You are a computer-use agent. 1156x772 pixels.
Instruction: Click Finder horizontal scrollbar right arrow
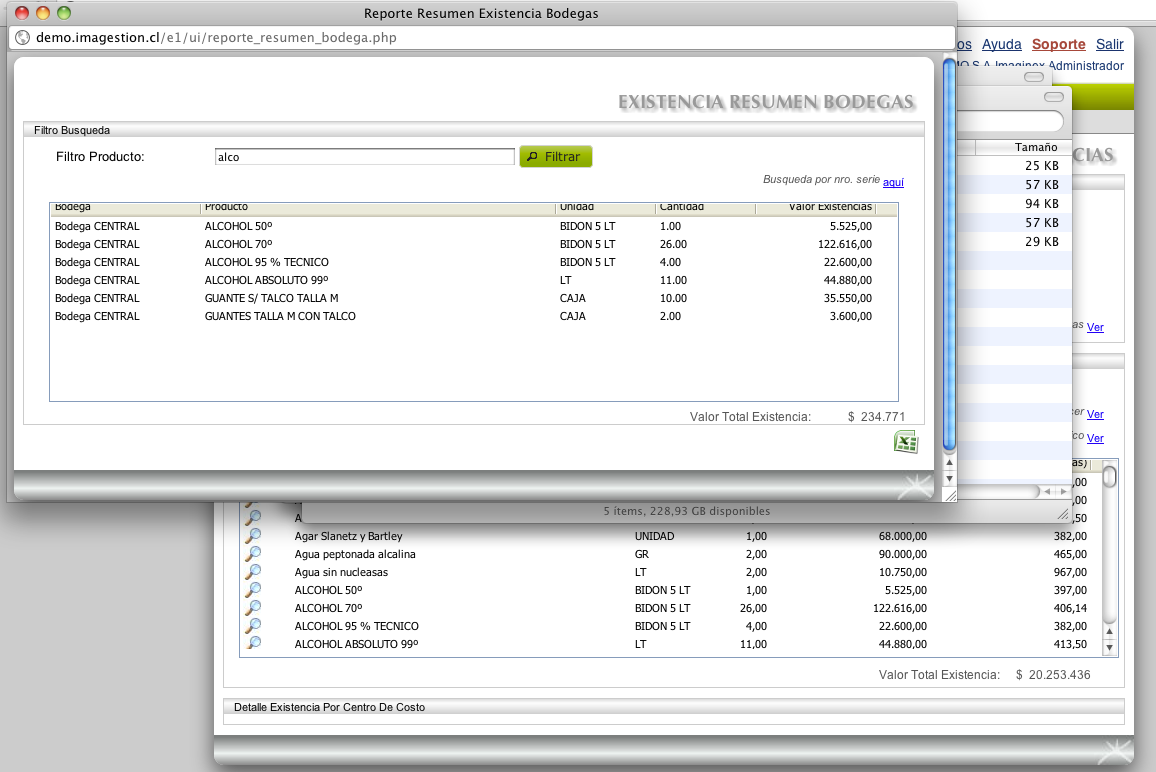[x=1062, y=491]
